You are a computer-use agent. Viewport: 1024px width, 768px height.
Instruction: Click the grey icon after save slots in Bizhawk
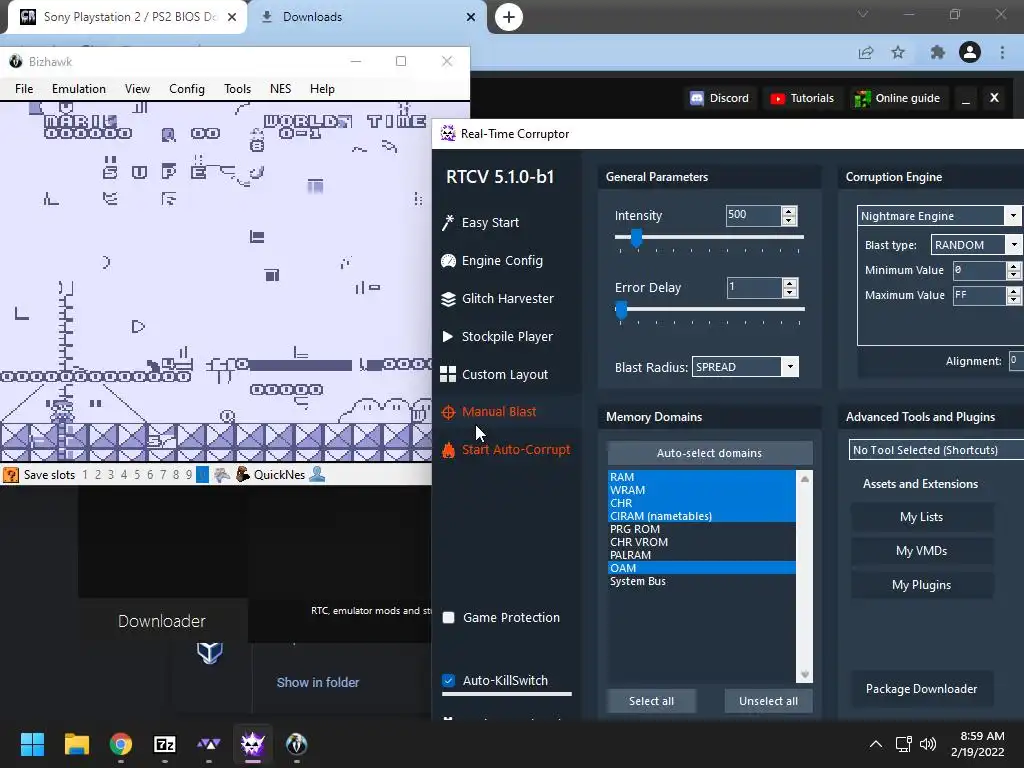pyautogui.click(x=222, y=475)
